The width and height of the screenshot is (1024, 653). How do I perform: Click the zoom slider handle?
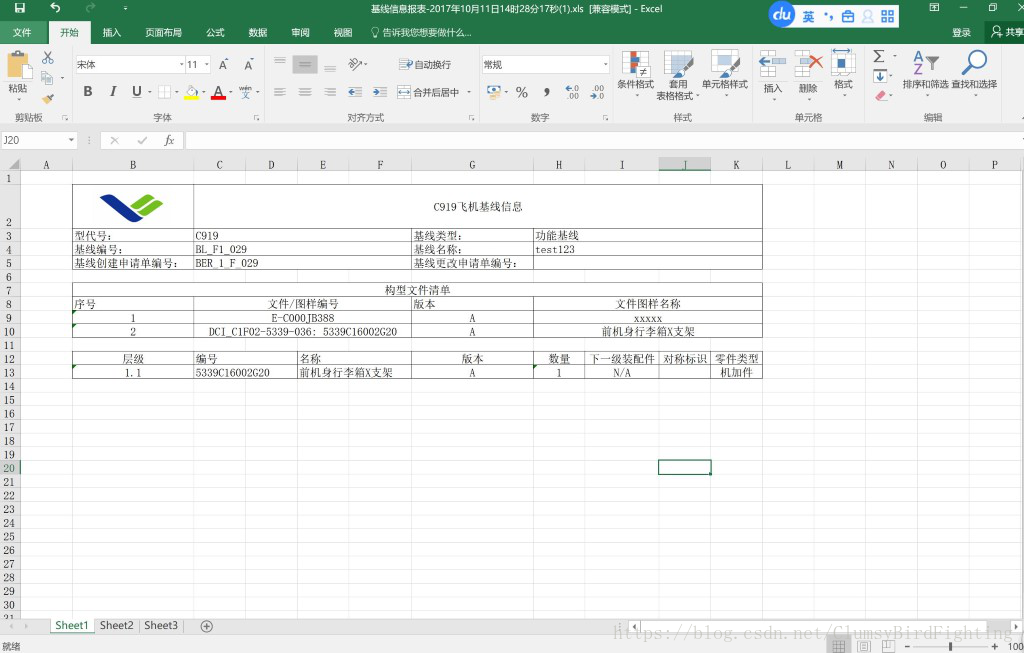point(951,646)
